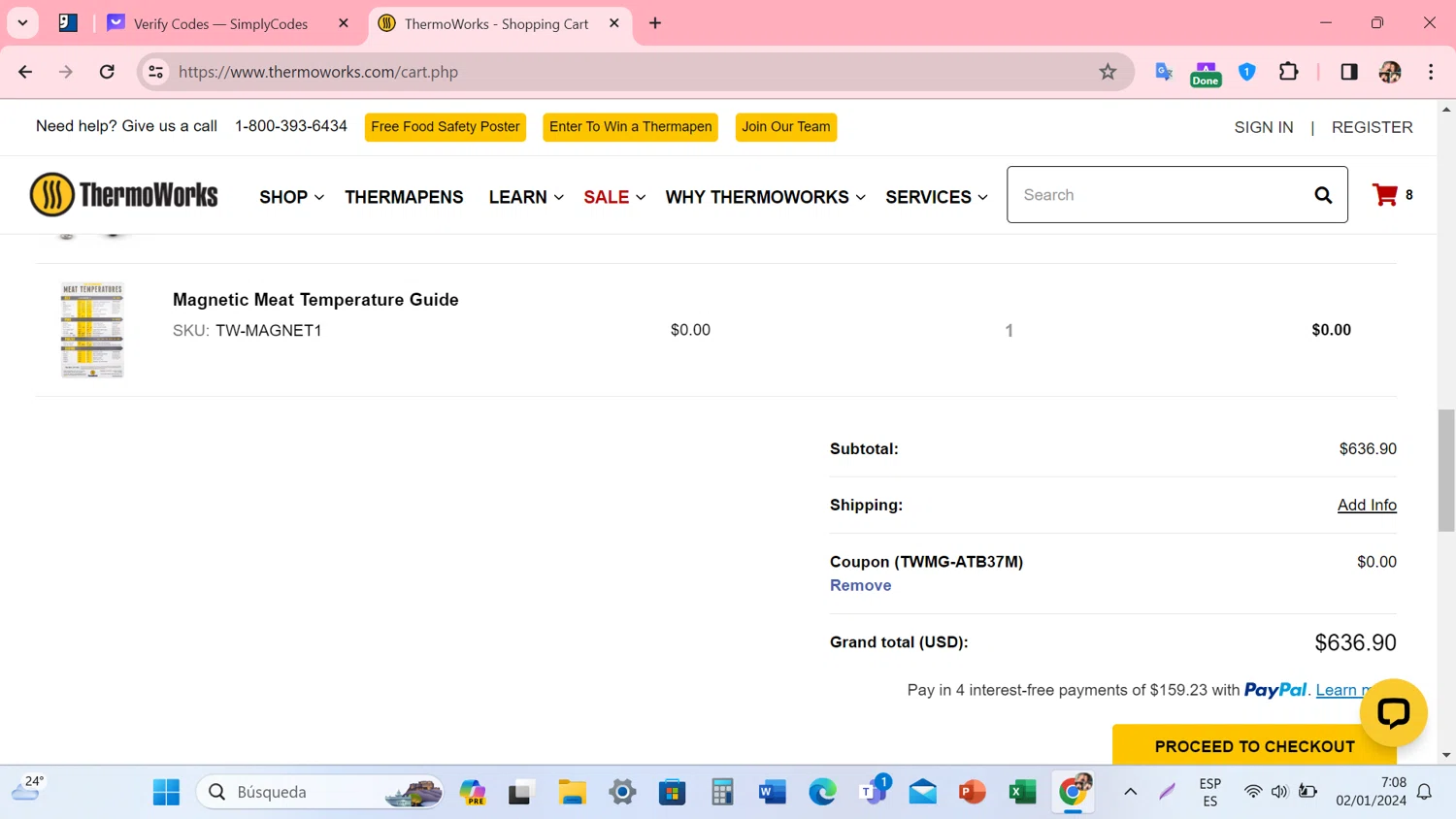Open Google Translate extension icon
The image size is (1456, 819).
tap(1164, 72)
